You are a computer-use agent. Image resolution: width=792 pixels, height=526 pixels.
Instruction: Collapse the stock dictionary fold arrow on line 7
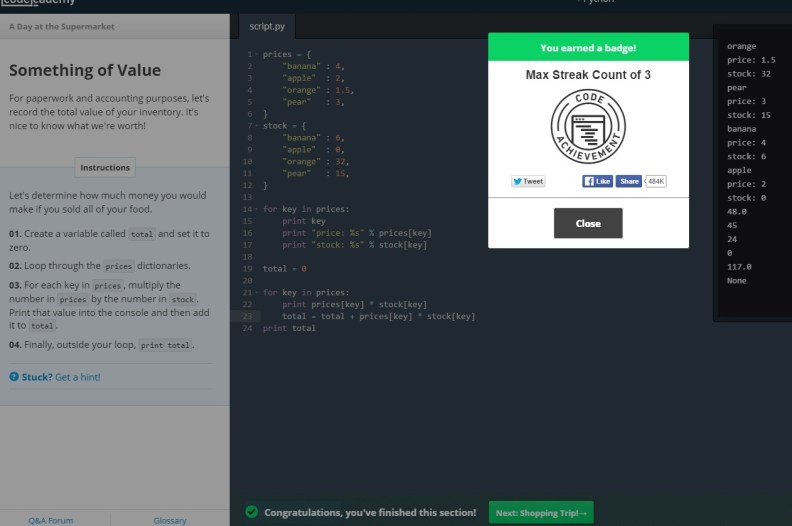click(x=256, y=125)
